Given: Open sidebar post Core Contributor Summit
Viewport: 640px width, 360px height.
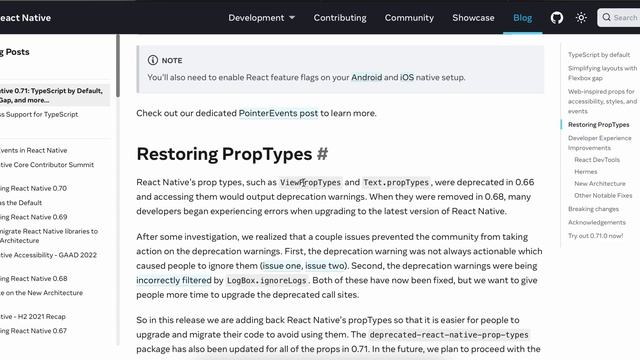Looking at the screenshot, I should coord(47,164).
